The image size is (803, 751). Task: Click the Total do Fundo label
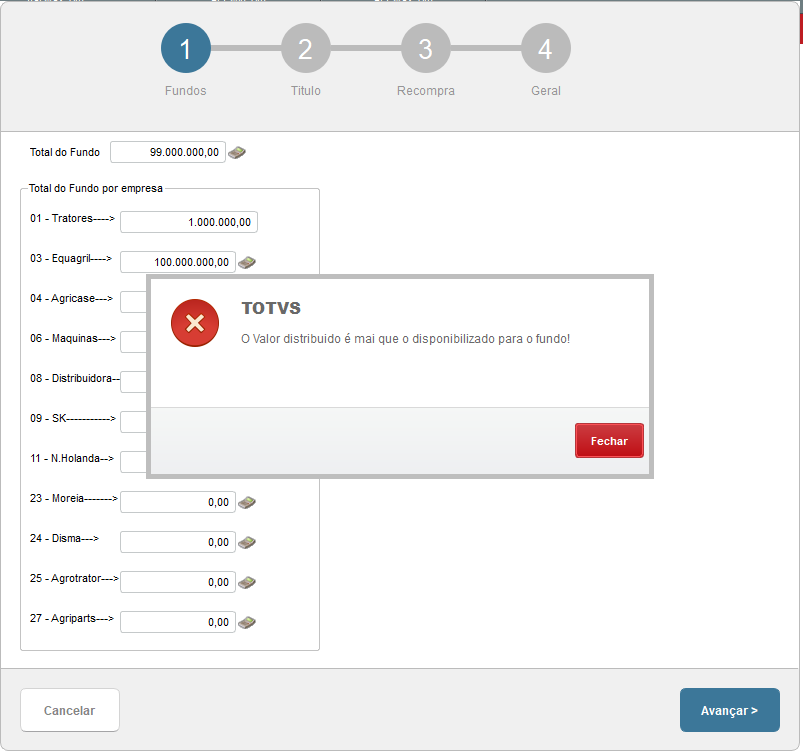tap(65, 152)
